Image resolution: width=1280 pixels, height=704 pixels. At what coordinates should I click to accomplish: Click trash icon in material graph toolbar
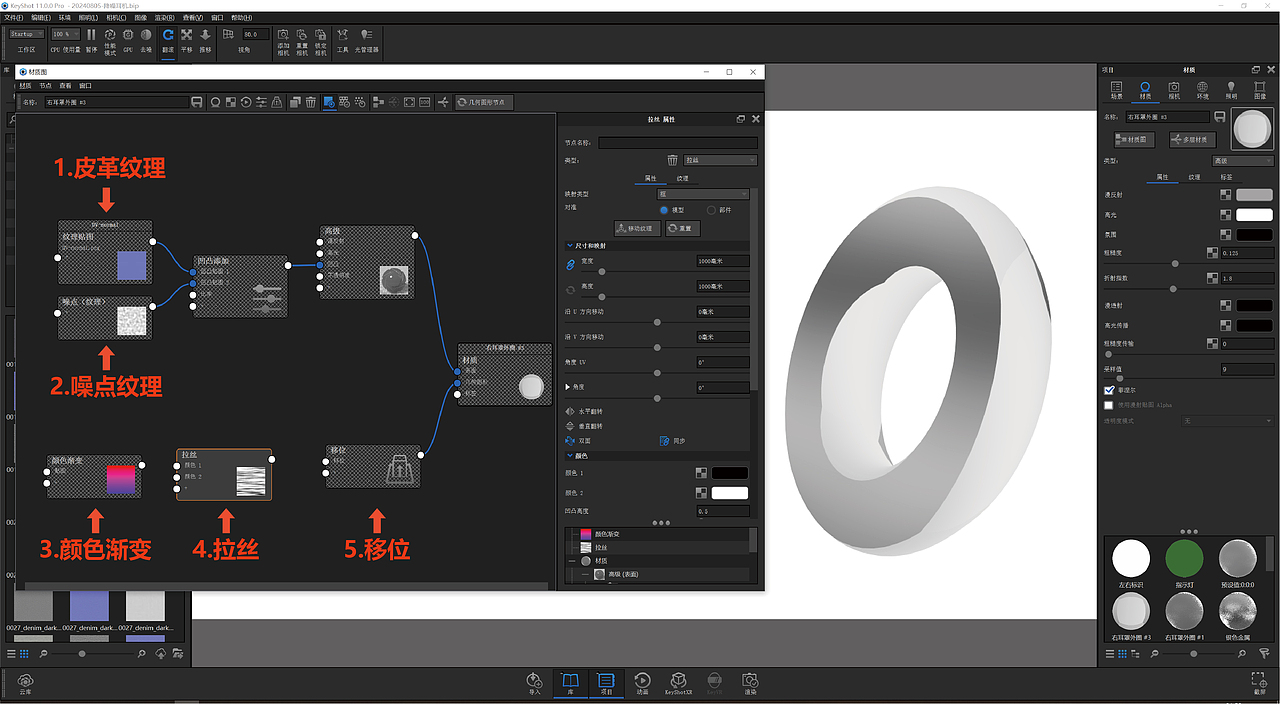point(311,102)
